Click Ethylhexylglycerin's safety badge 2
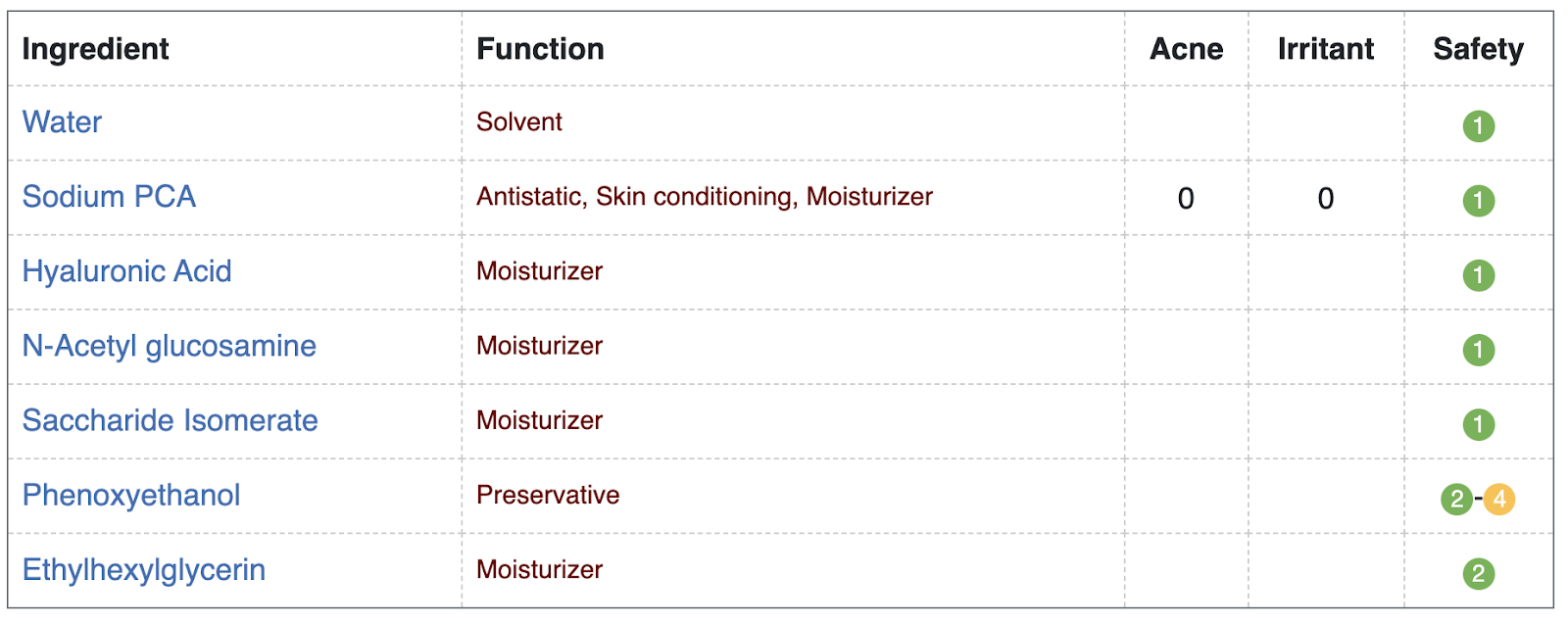The width and height of the screenshot is (1568, 624). click(x=1478, y=574)
